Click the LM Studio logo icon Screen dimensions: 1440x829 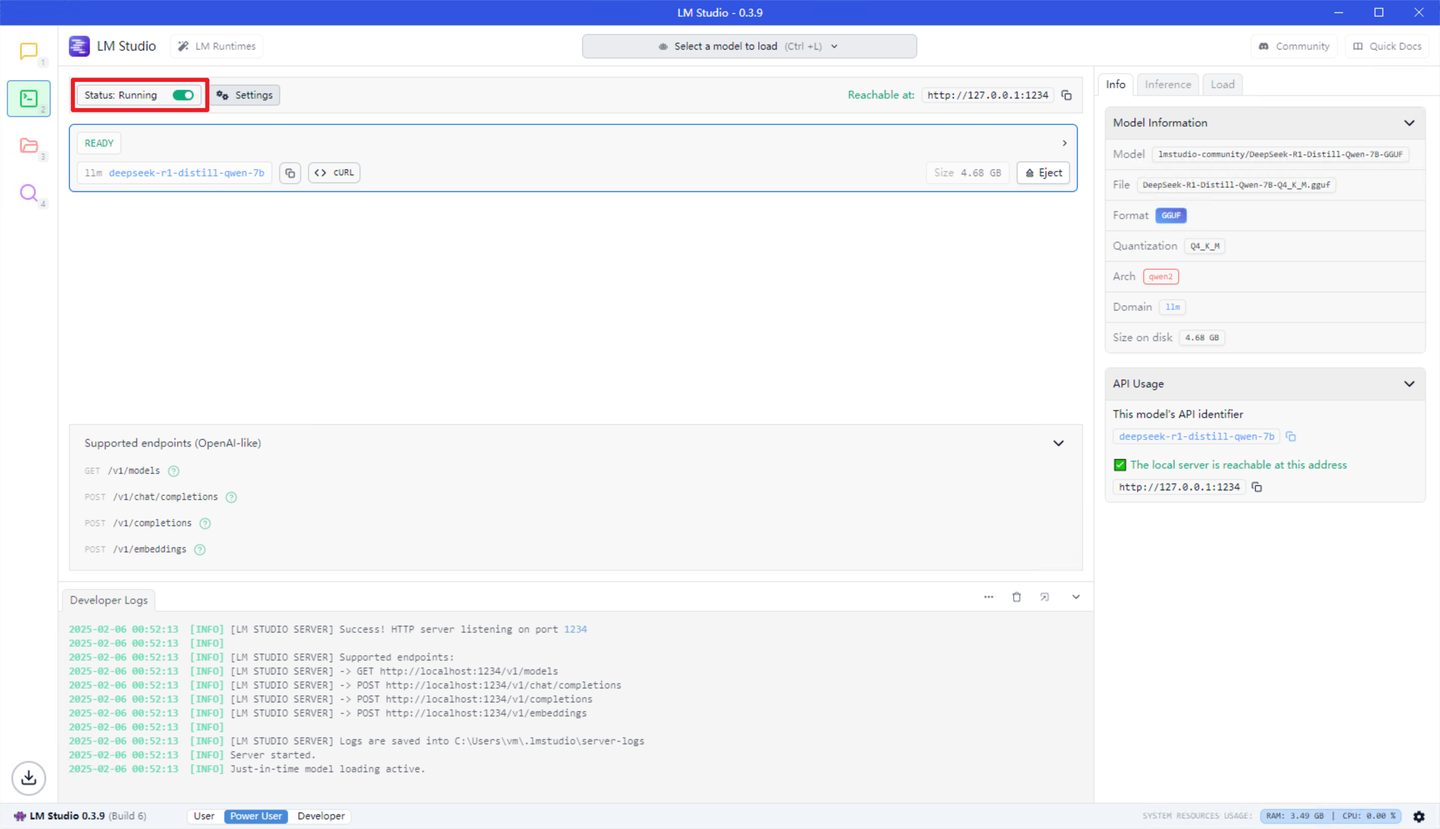[x=79, y=46]
